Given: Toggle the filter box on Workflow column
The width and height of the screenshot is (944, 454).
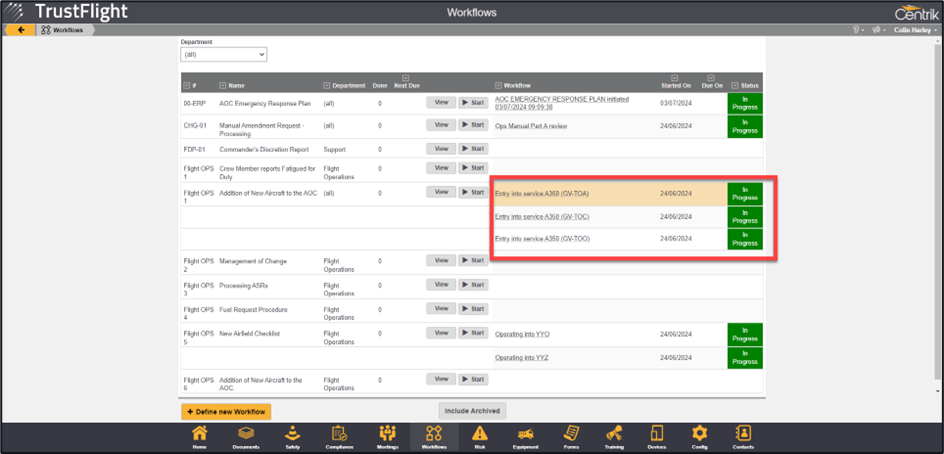Looking at the screenshot, I should point(498,86).
